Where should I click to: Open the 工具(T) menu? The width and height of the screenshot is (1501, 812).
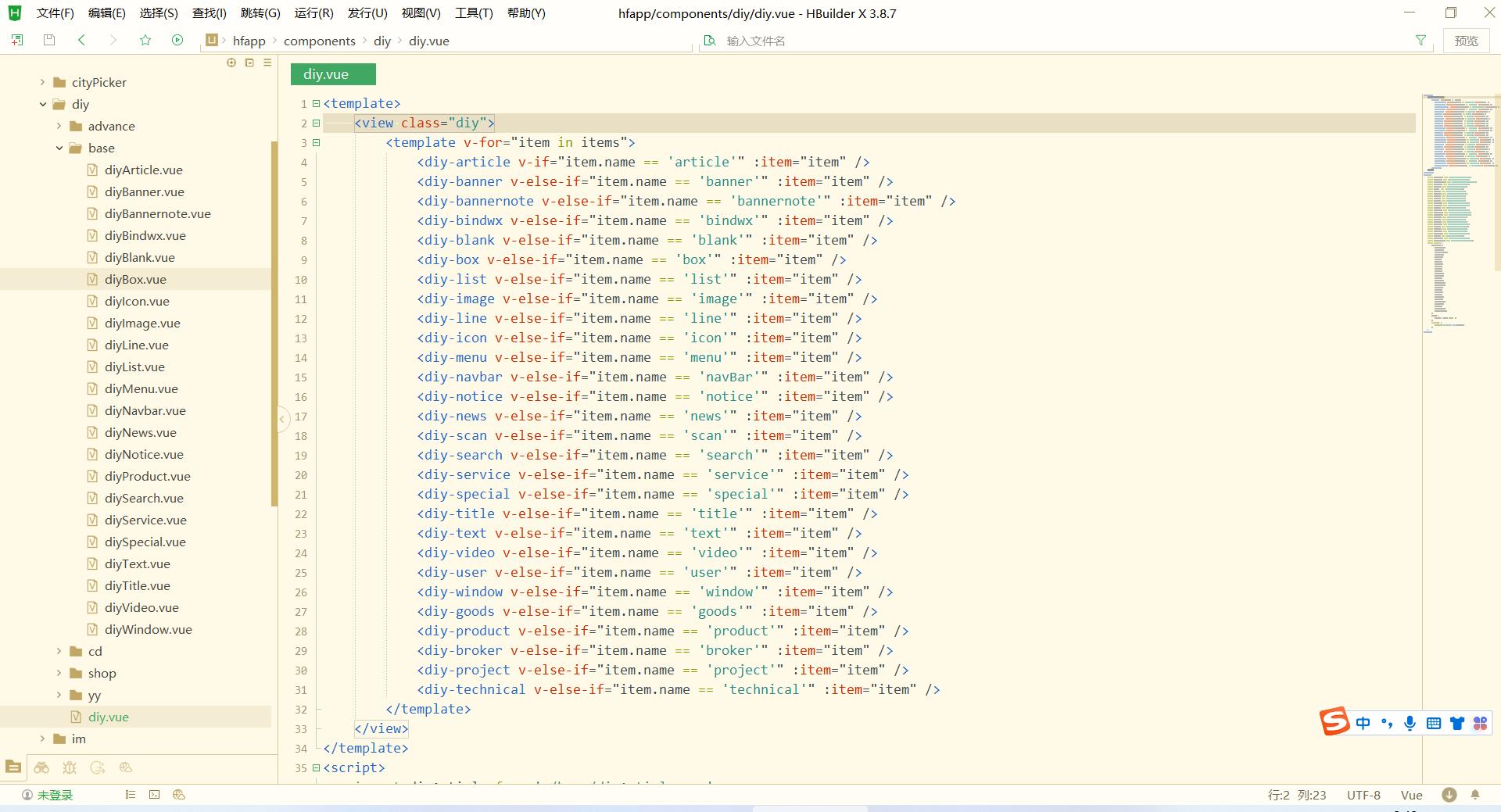474,13
